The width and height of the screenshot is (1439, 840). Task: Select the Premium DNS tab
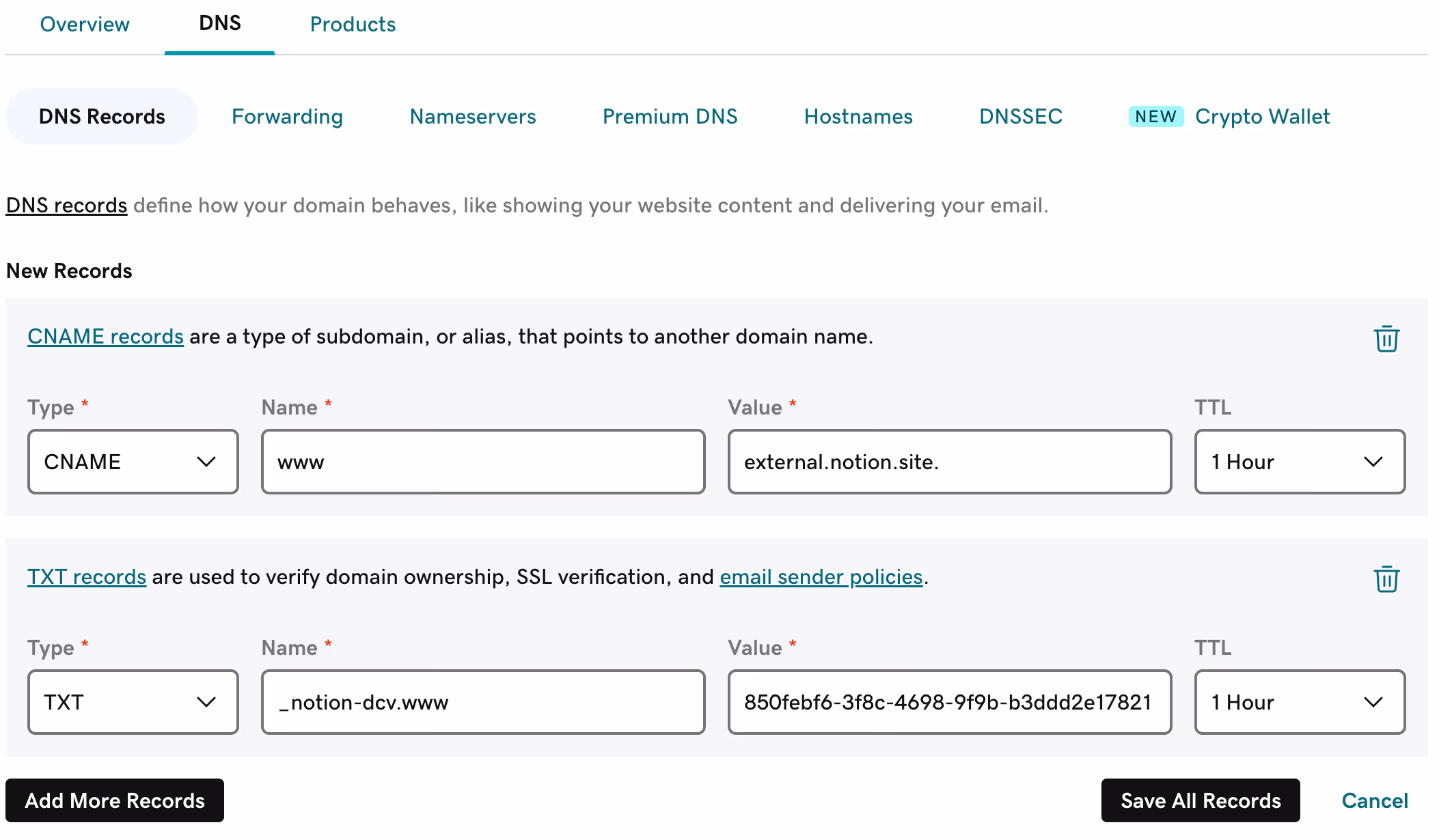(x=670, y=117)
